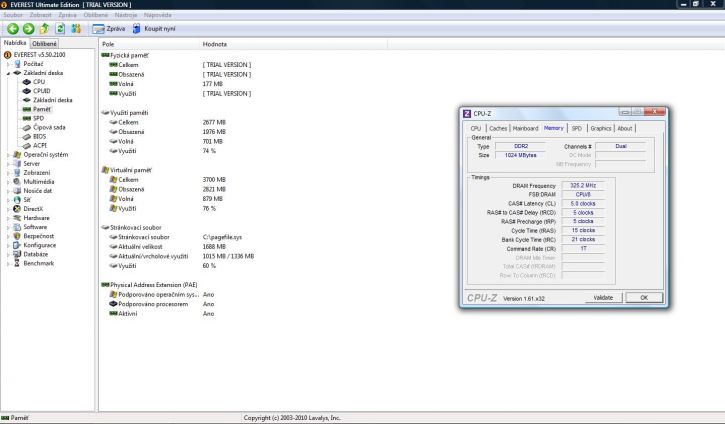Switch to Mainboard tab in CPU-Z

click(x=525, y=129)
